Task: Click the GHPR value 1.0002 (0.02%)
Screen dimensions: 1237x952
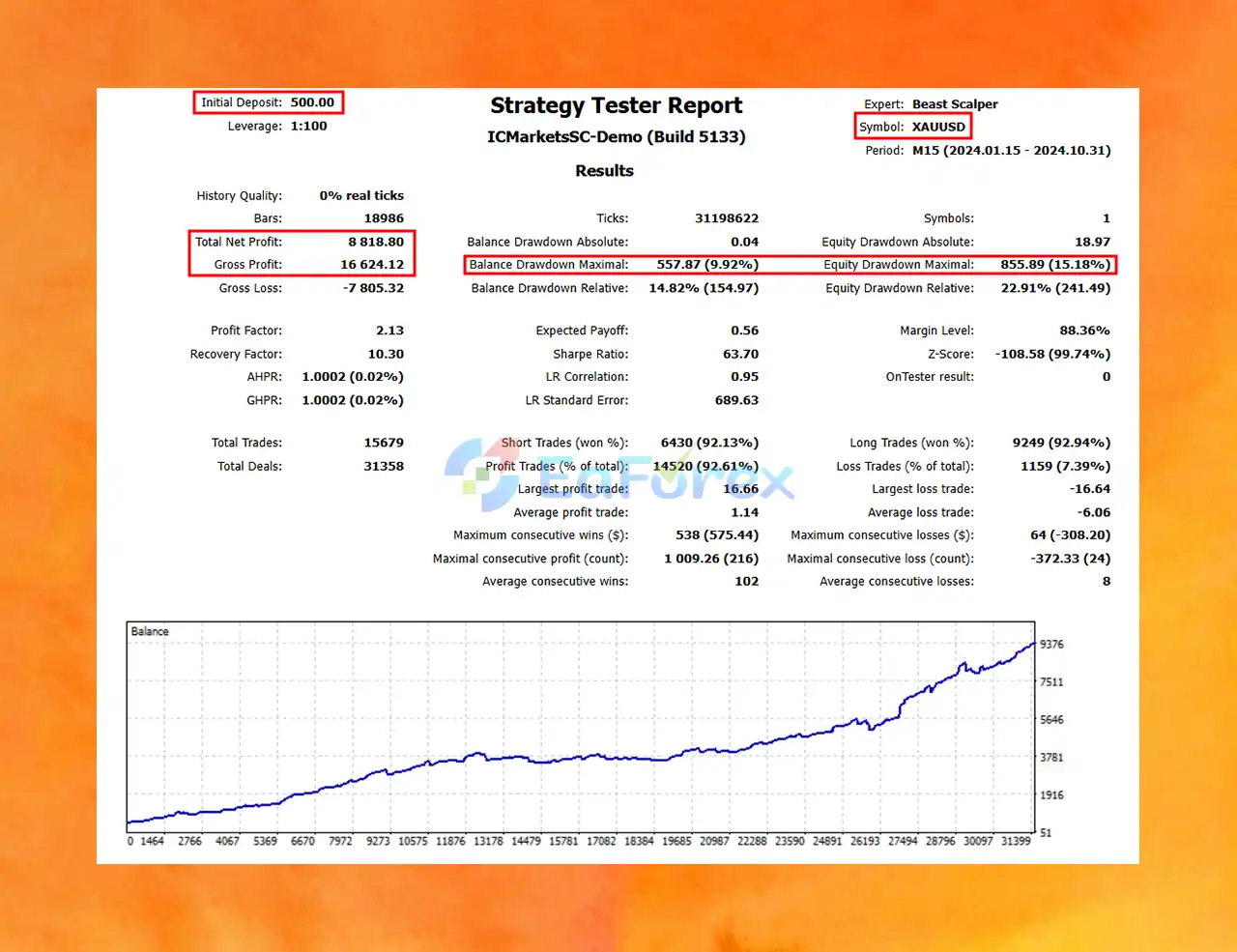Action: point(353,400)
